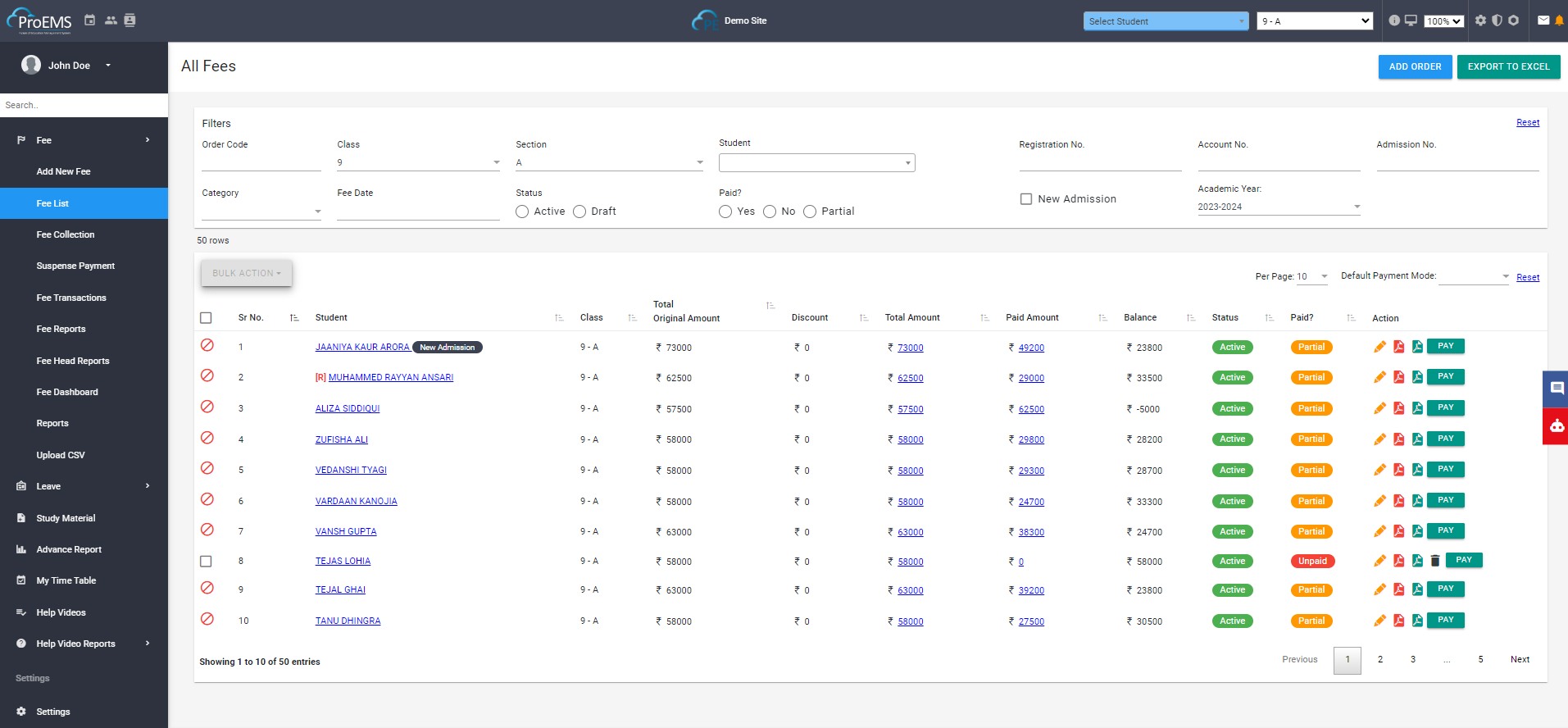Click the pencil edit icon for Jaaniya Kaur Arora
1568x728 pixels.
1379,347
